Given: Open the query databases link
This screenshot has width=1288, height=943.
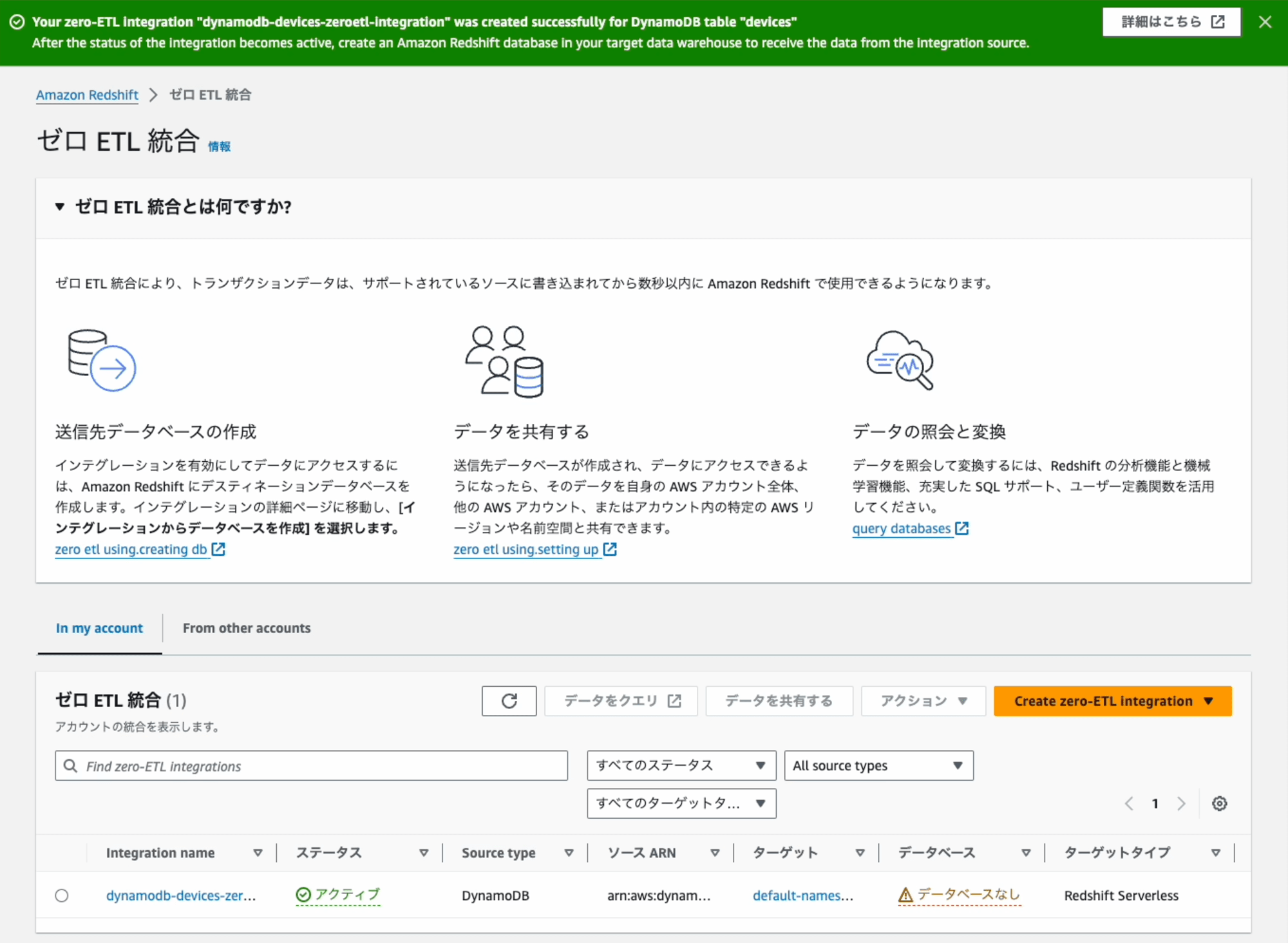Looking at the screenshot, I should coord(911,529).
